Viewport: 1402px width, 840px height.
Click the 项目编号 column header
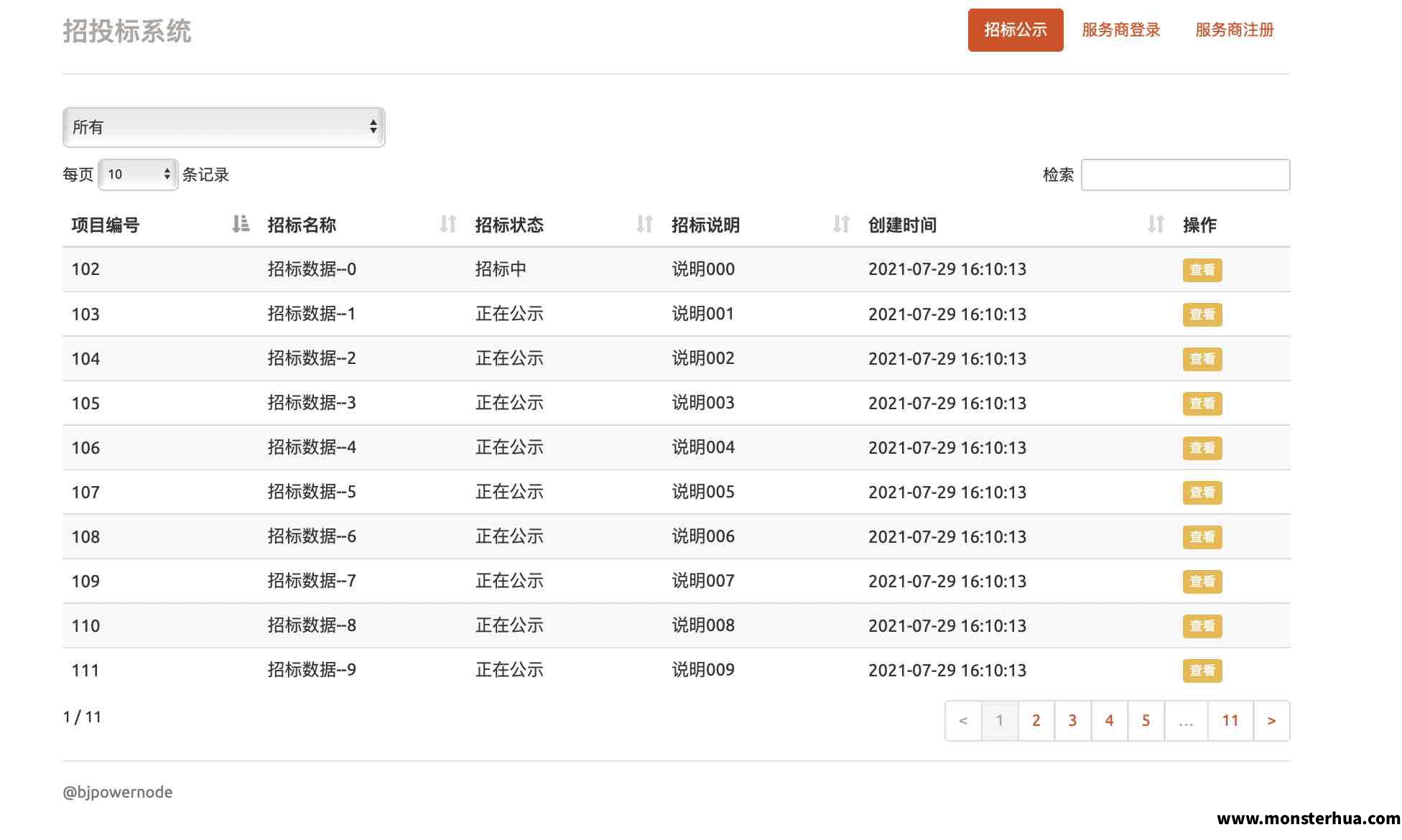(x=106, y=225)
